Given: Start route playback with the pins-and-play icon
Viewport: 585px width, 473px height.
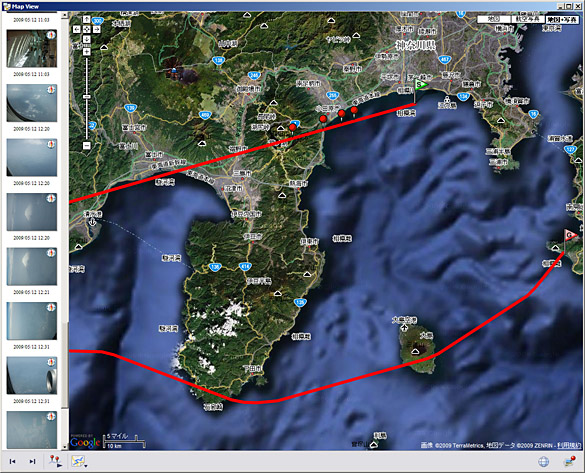Looking at the screenshot, I should [56, 461].
